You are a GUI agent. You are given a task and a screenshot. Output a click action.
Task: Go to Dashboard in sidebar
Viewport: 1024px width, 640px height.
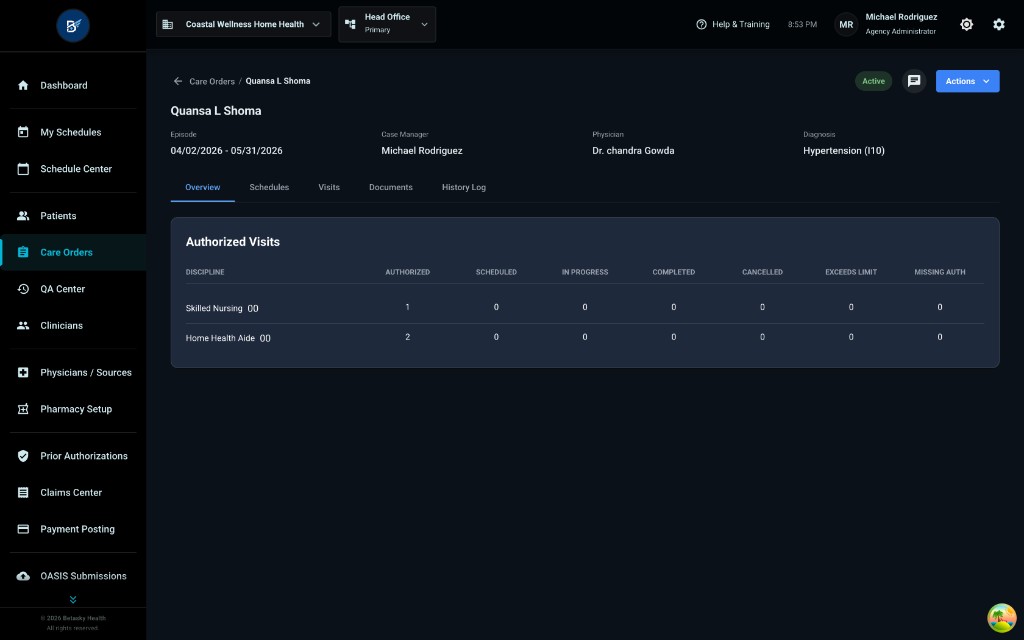tap(73, 86)
